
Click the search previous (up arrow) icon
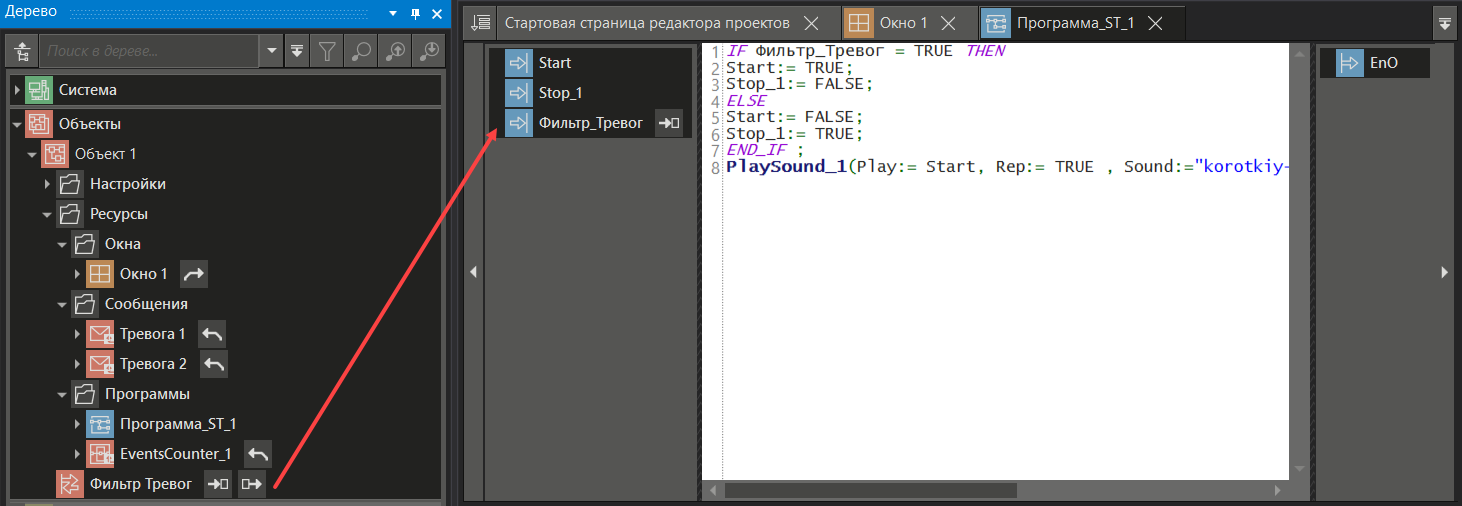(x=395, y=51)
